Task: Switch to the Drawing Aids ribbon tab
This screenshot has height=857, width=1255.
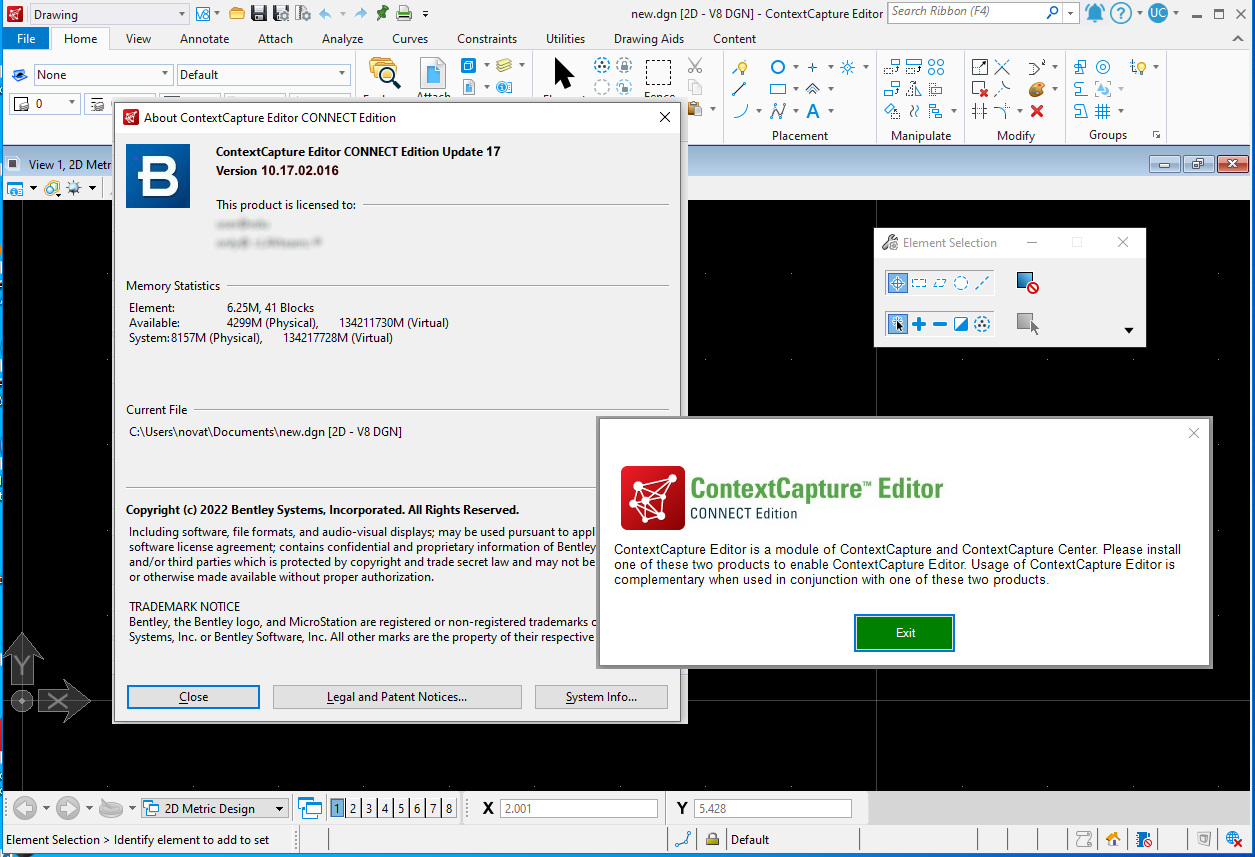Action: (649, 39)
